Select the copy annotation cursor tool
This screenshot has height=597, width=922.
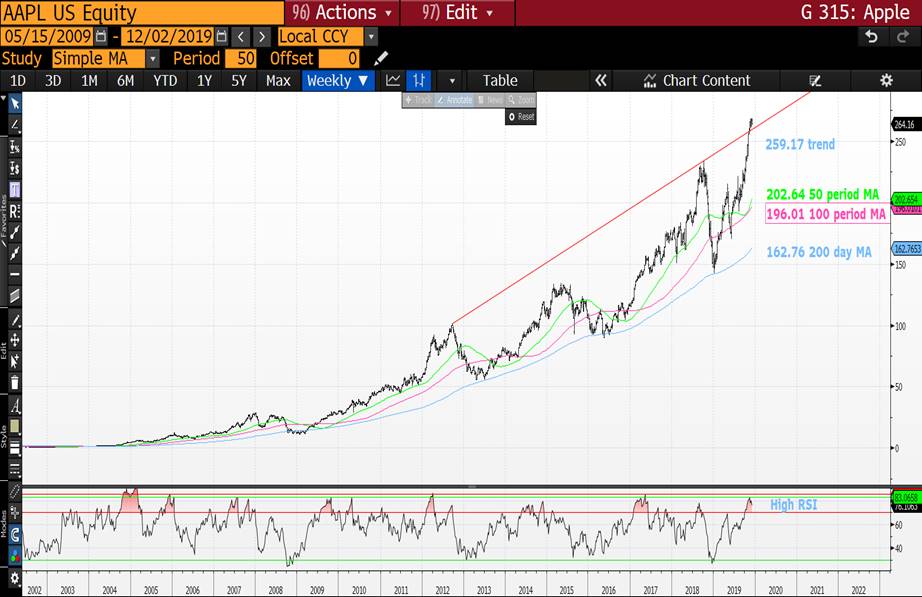pyautogui.click(x=15, y=361)
